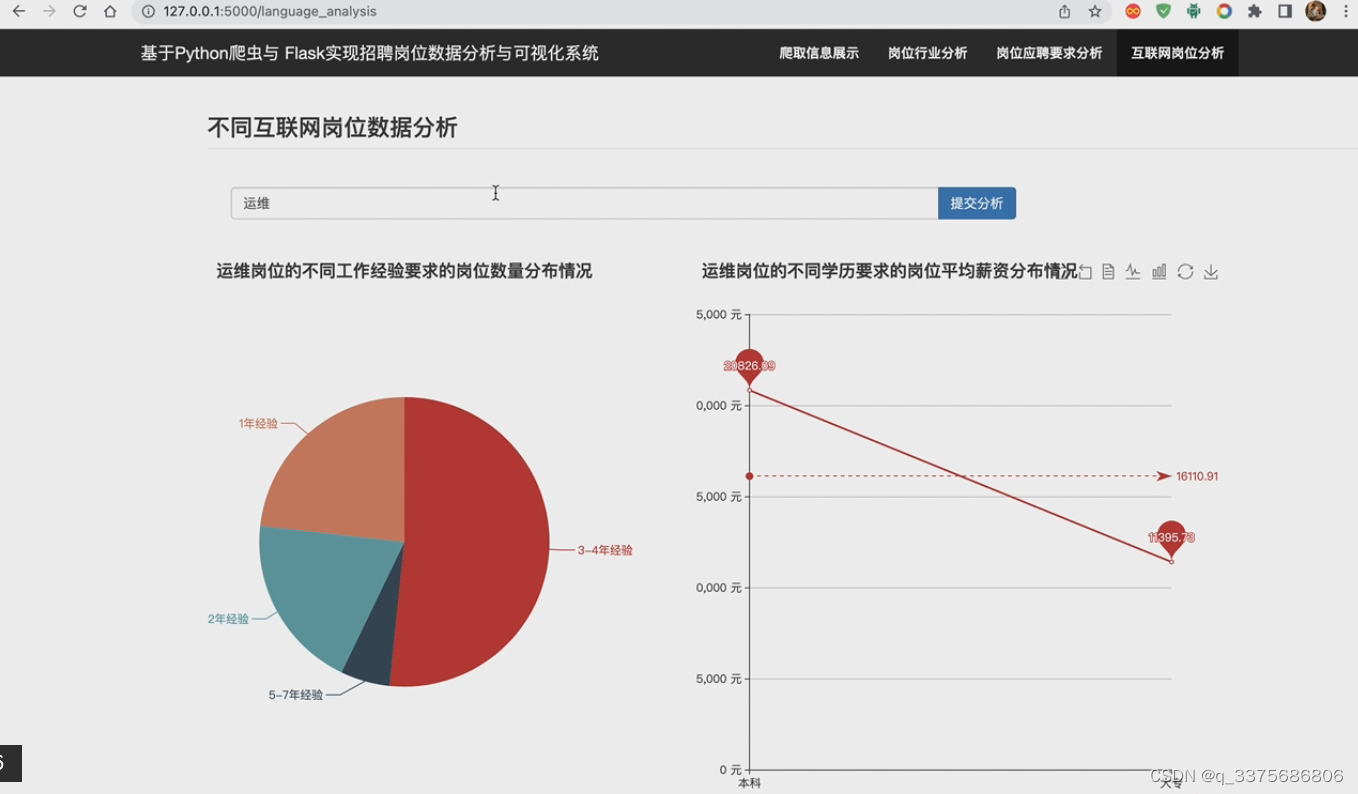Viewport: 1358px width, 794px height.
Task: Click the 提交分析 submit button
Action: [x=977, y=203]
